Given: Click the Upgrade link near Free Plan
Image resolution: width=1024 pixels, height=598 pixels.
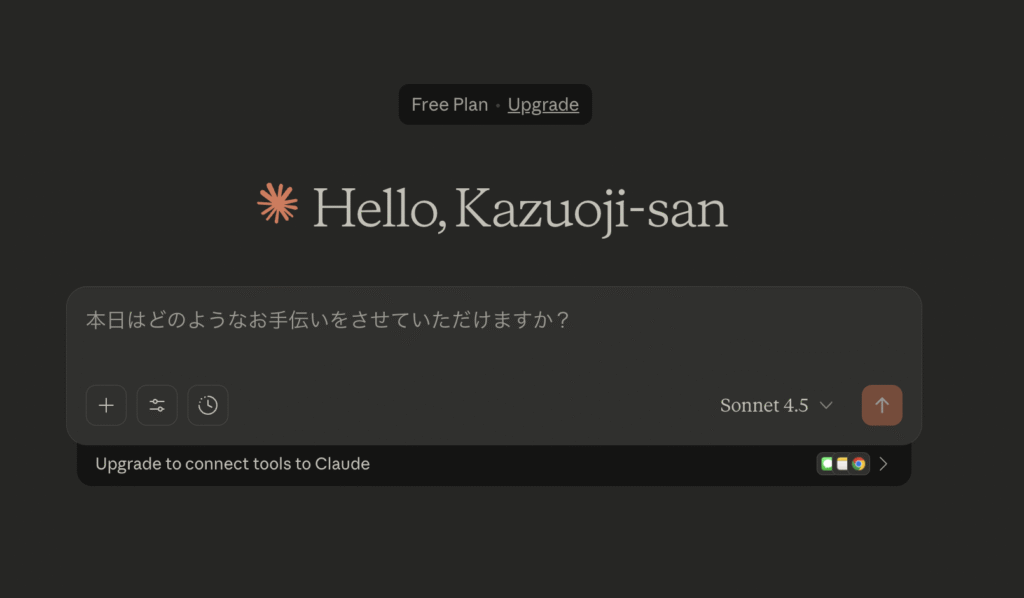Looking at the screenshot, I should click(x=543, y=105).
